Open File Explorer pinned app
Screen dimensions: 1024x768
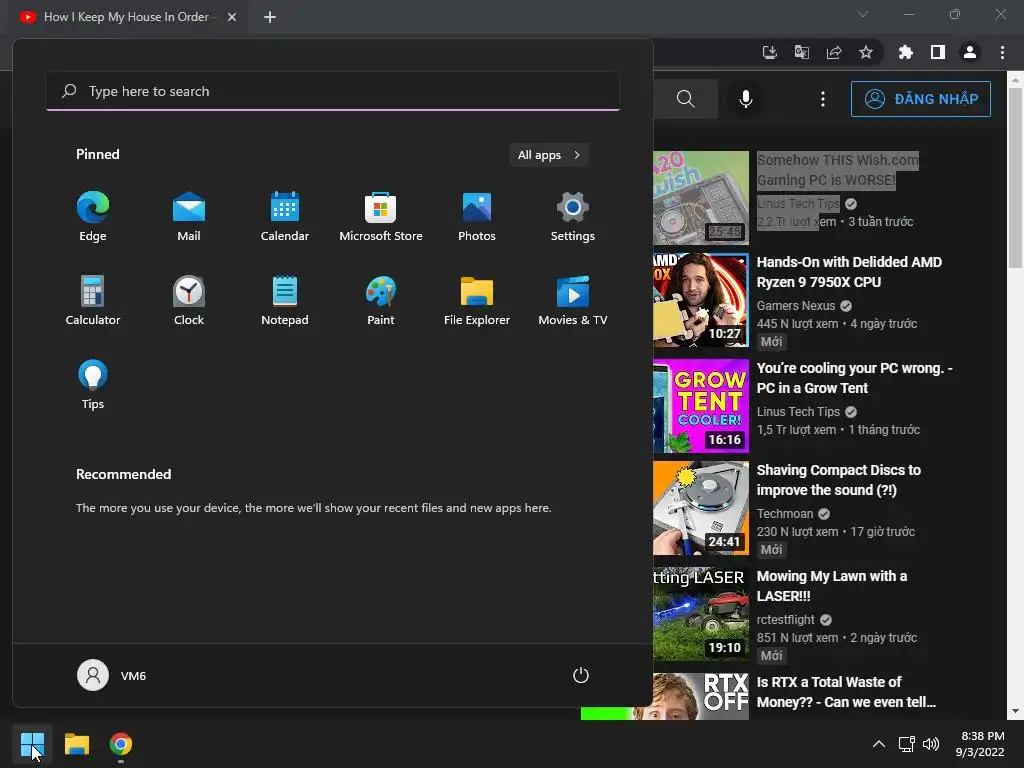[x=477, y=301]
